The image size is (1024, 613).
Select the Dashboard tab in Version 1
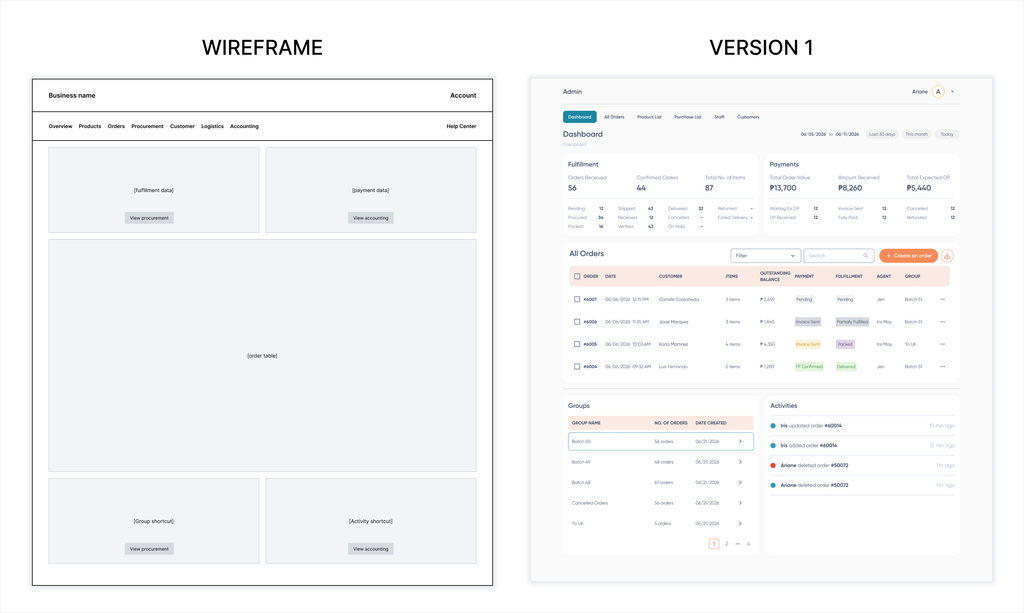click(579, 117)
